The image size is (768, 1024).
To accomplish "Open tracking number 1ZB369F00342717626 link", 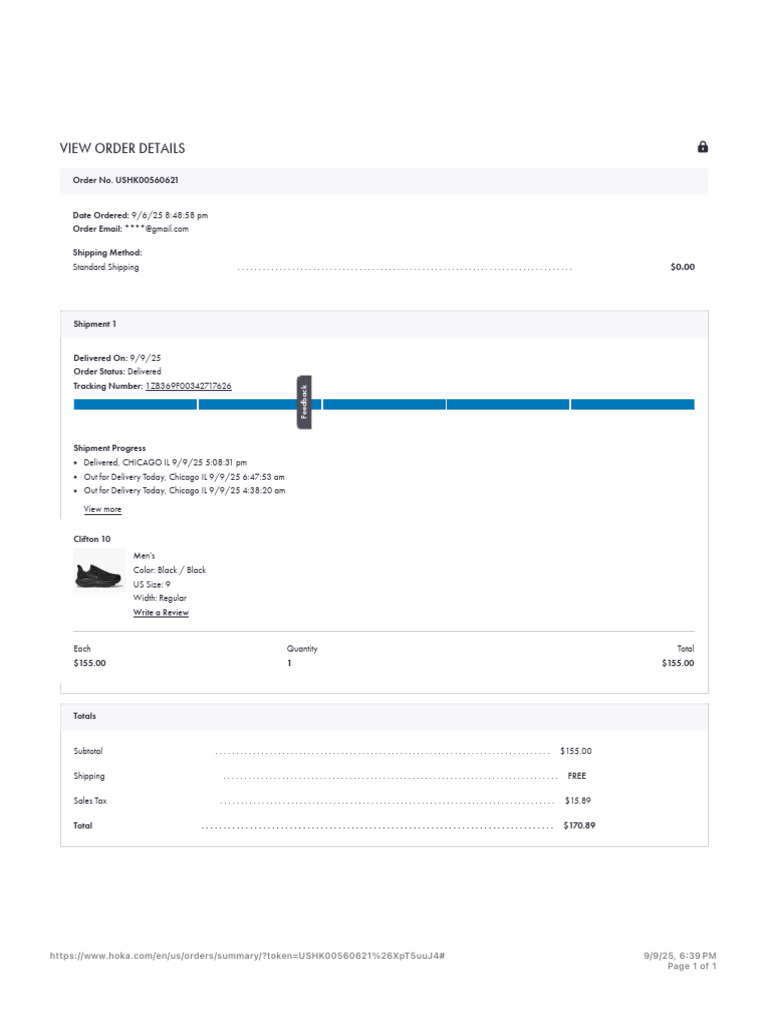I will [188, 386].
